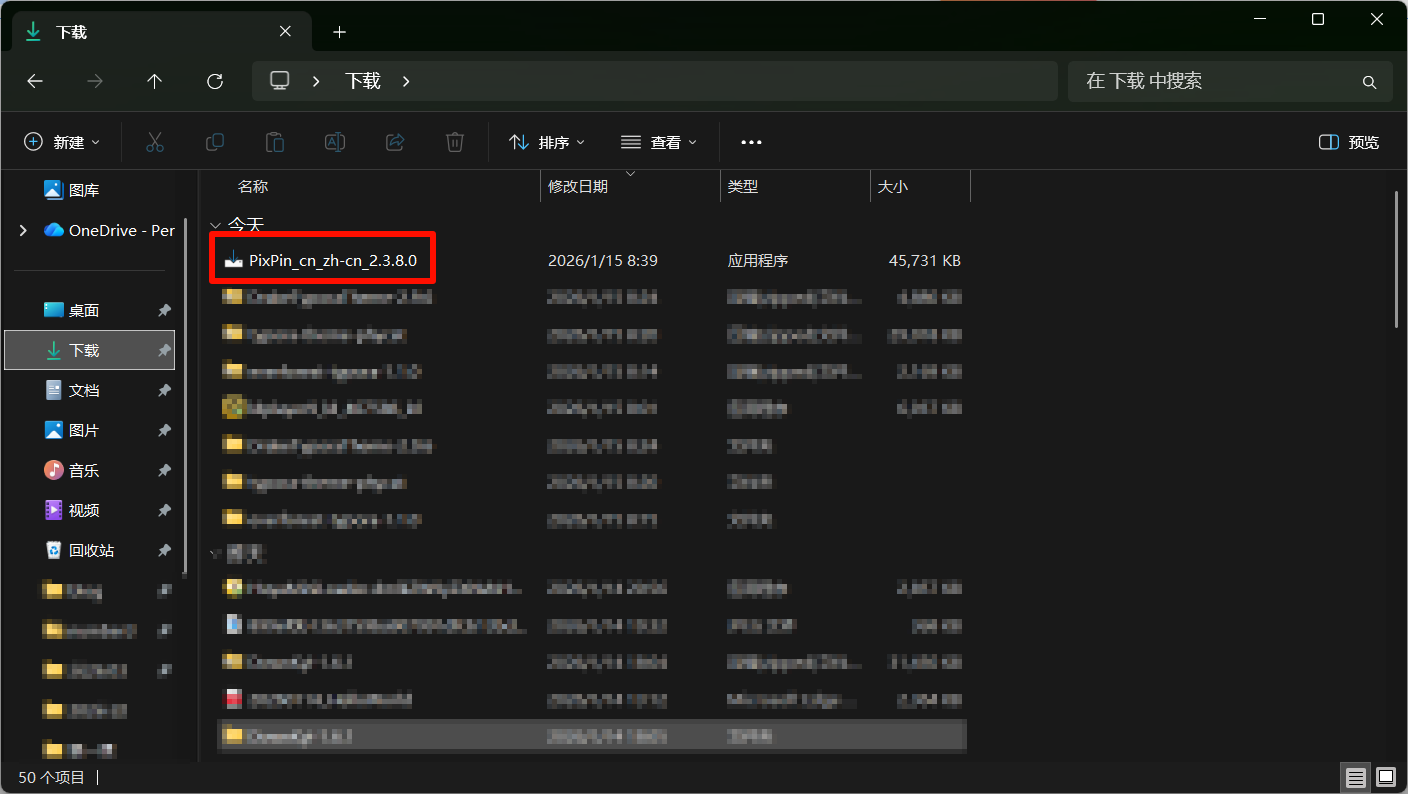Open the 查看 view menu
Screen dimensions: 1408x794
point(659,142)
